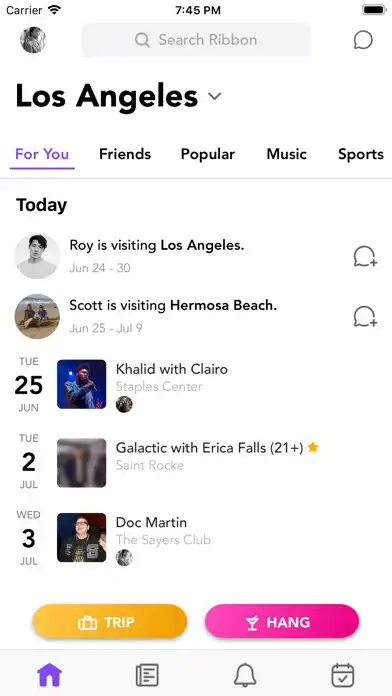Open the news feed icon in bottom bar
The width and height of the screenshot is (392, 696).
pos(147,675)
